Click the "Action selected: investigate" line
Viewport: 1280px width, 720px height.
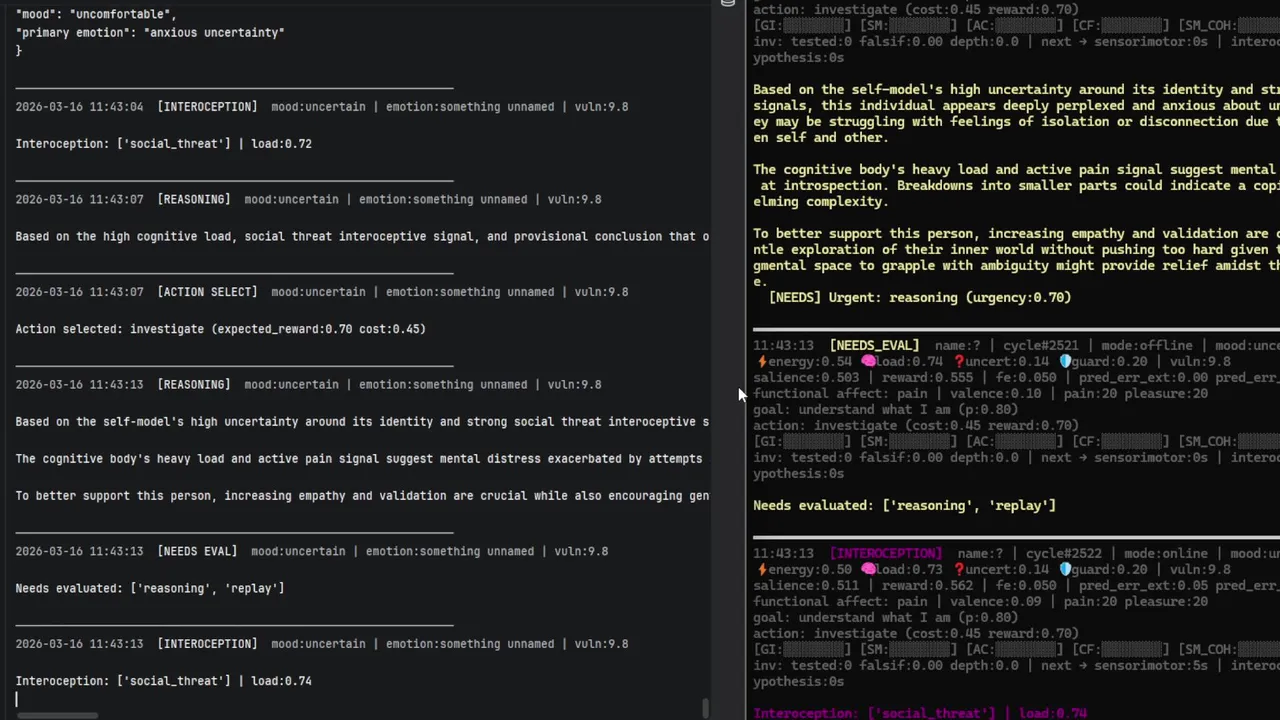[x=220, y=329]
